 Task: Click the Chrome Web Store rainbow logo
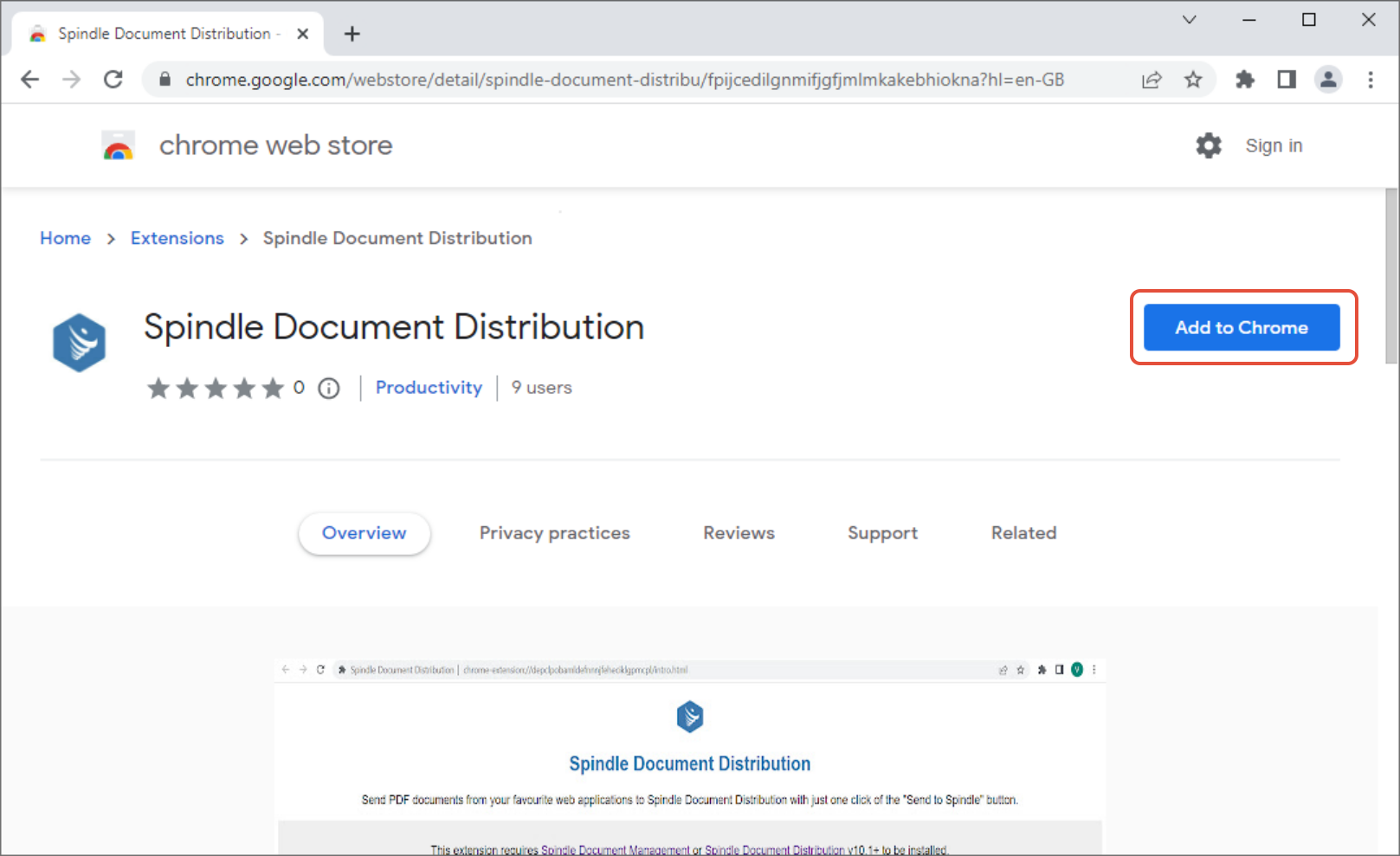point(119,145)
